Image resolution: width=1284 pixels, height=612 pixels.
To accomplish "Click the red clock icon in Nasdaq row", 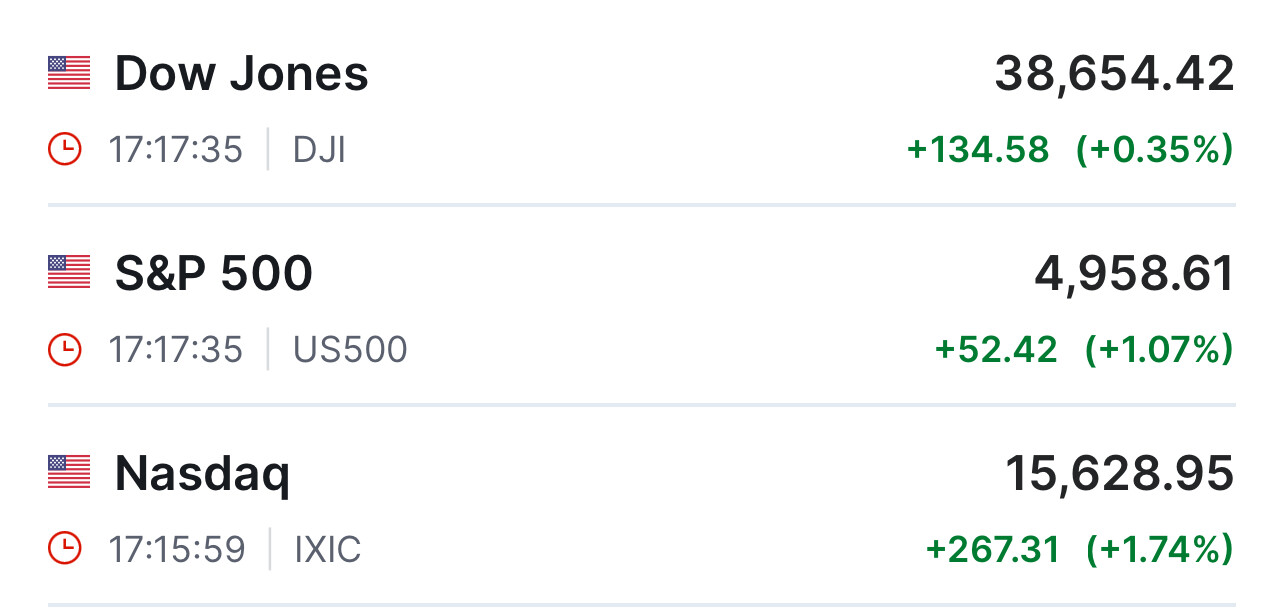I will click(65, 549).
